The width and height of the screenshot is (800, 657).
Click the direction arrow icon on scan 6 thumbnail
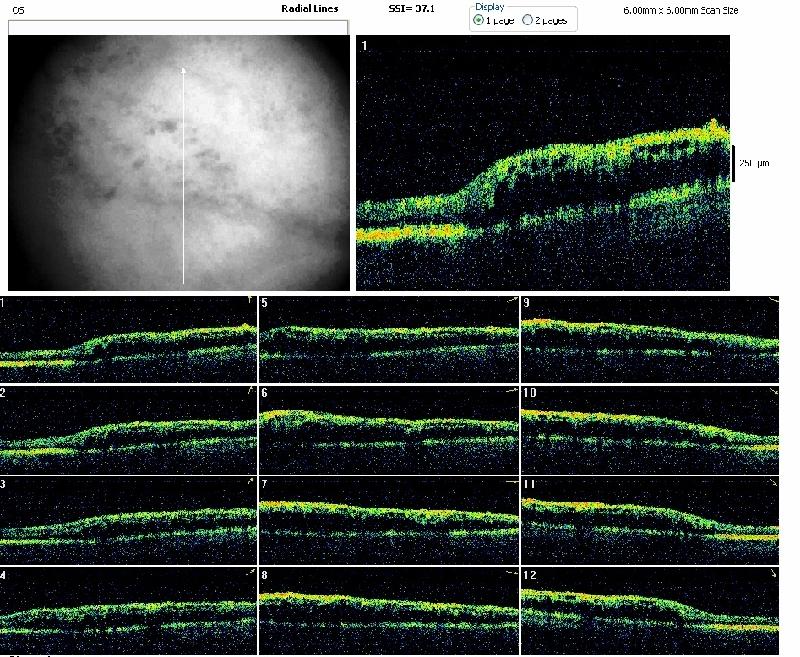511,389
